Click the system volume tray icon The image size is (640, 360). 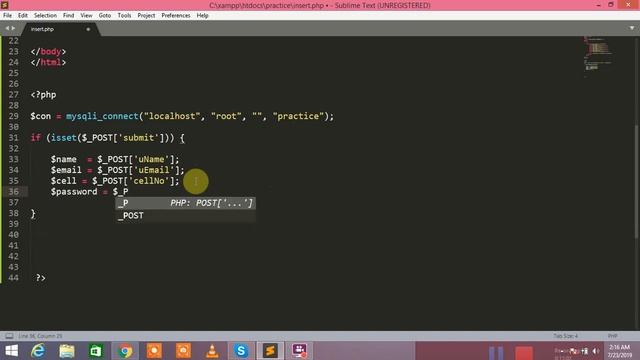click(x=596, y=351)
